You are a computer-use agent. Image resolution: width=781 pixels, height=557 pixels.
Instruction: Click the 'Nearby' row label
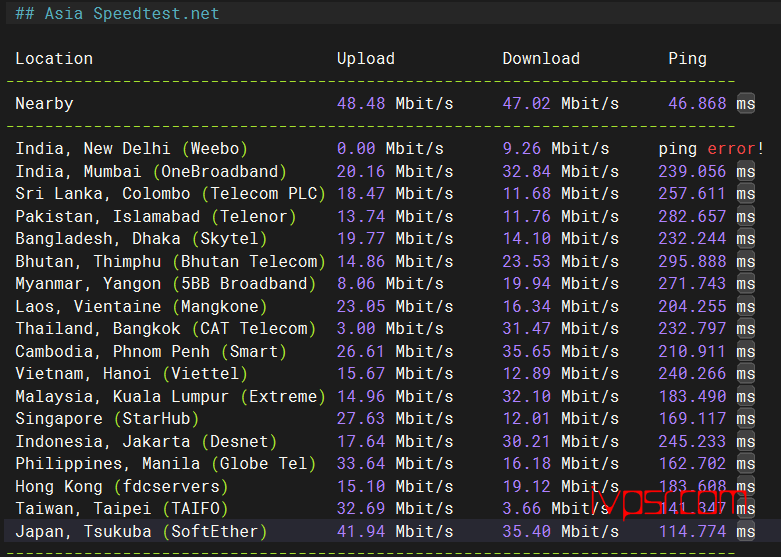click(x=44, y=104)
